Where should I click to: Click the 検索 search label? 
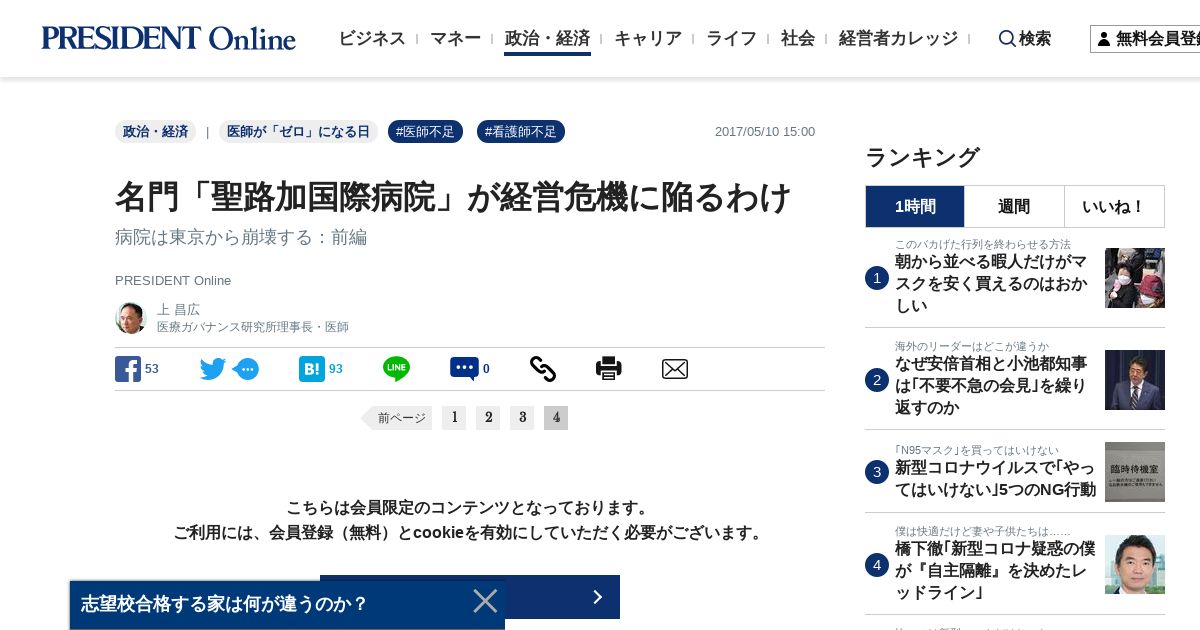pos(1035,38)
